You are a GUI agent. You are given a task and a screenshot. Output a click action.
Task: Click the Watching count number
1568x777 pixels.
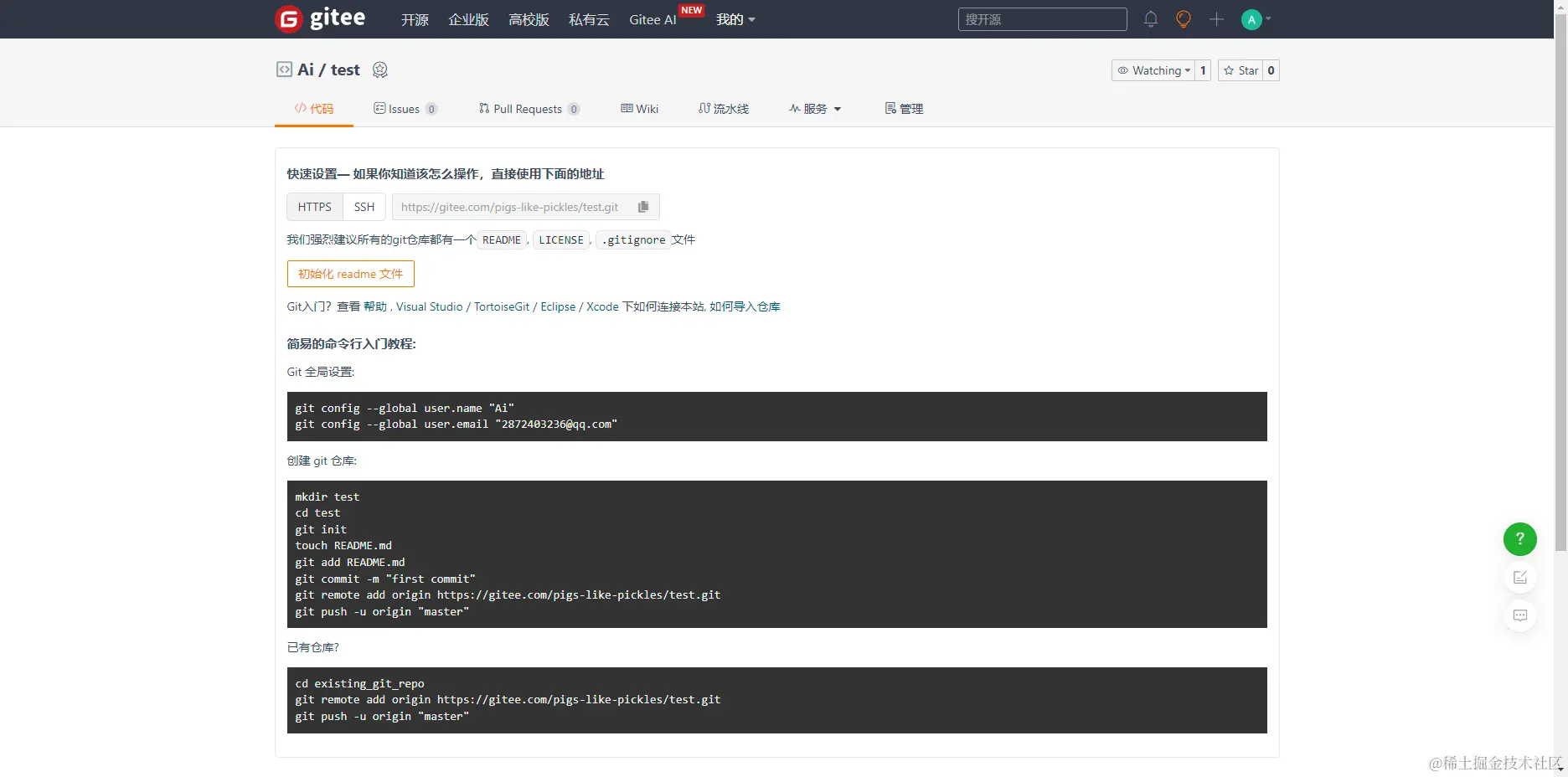click(1203, 70)
